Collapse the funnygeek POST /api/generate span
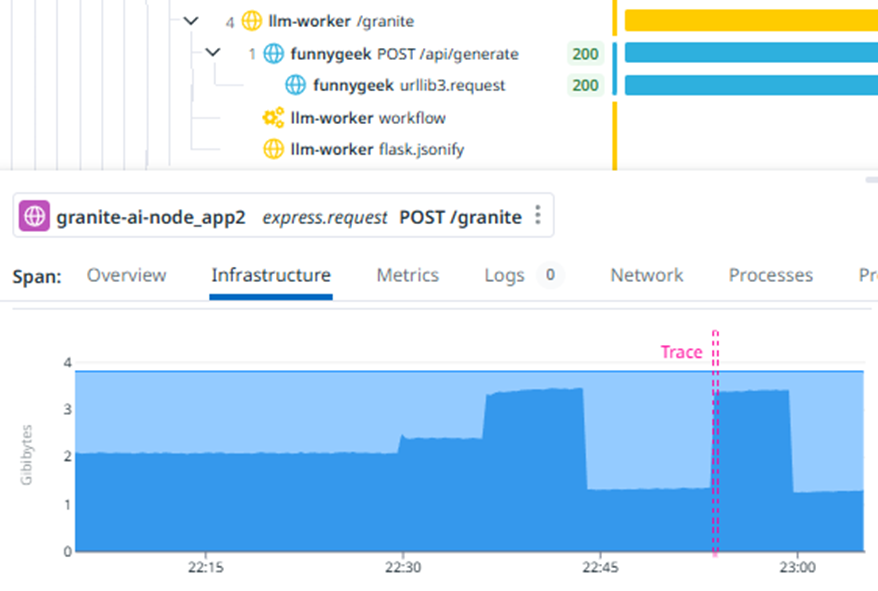878x591 pixels. tap(213, 53)
